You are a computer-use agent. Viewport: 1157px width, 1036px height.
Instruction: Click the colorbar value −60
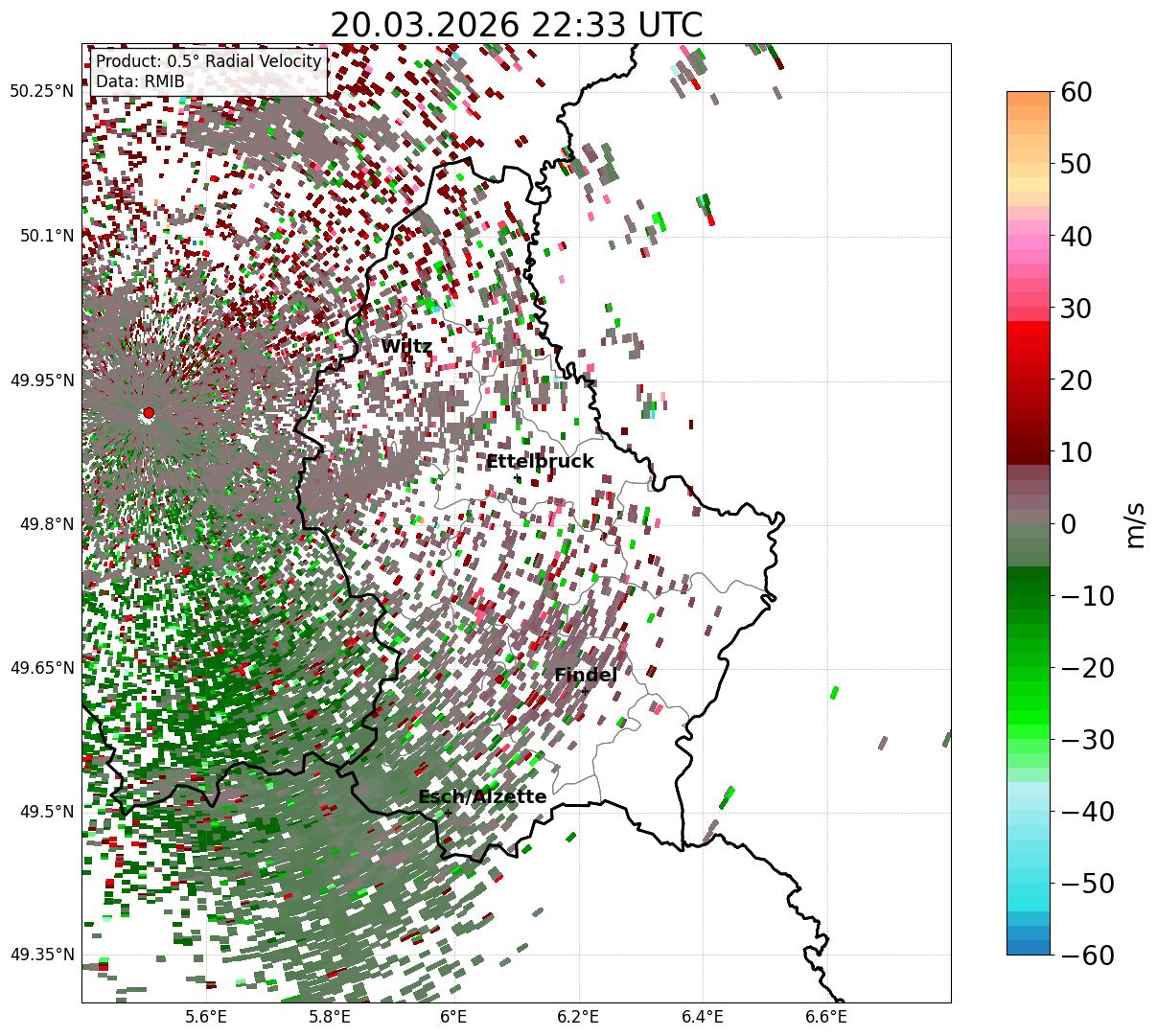(1087, 955)
